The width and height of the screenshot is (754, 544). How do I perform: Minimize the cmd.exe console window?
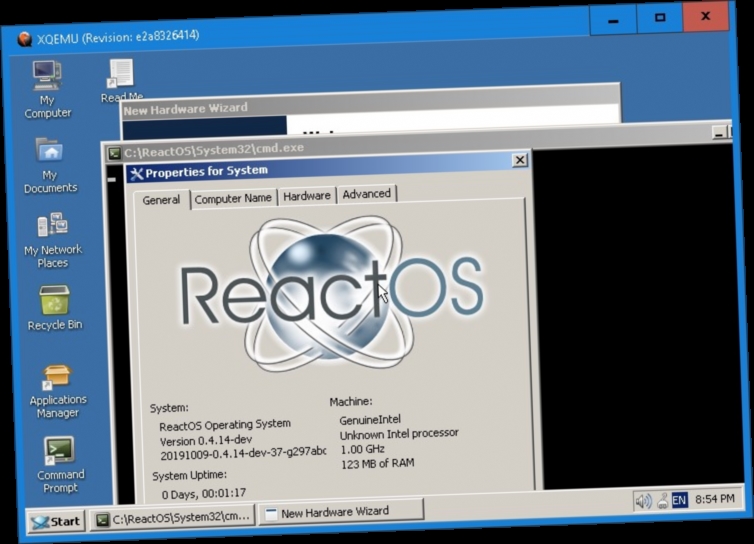(719, 132)
